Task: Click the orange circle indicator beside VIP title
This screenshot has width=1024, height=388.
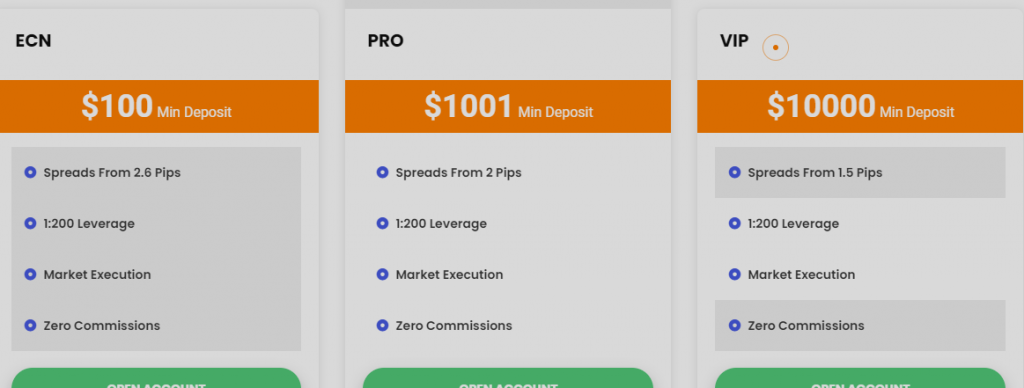Action: [776, 48]
